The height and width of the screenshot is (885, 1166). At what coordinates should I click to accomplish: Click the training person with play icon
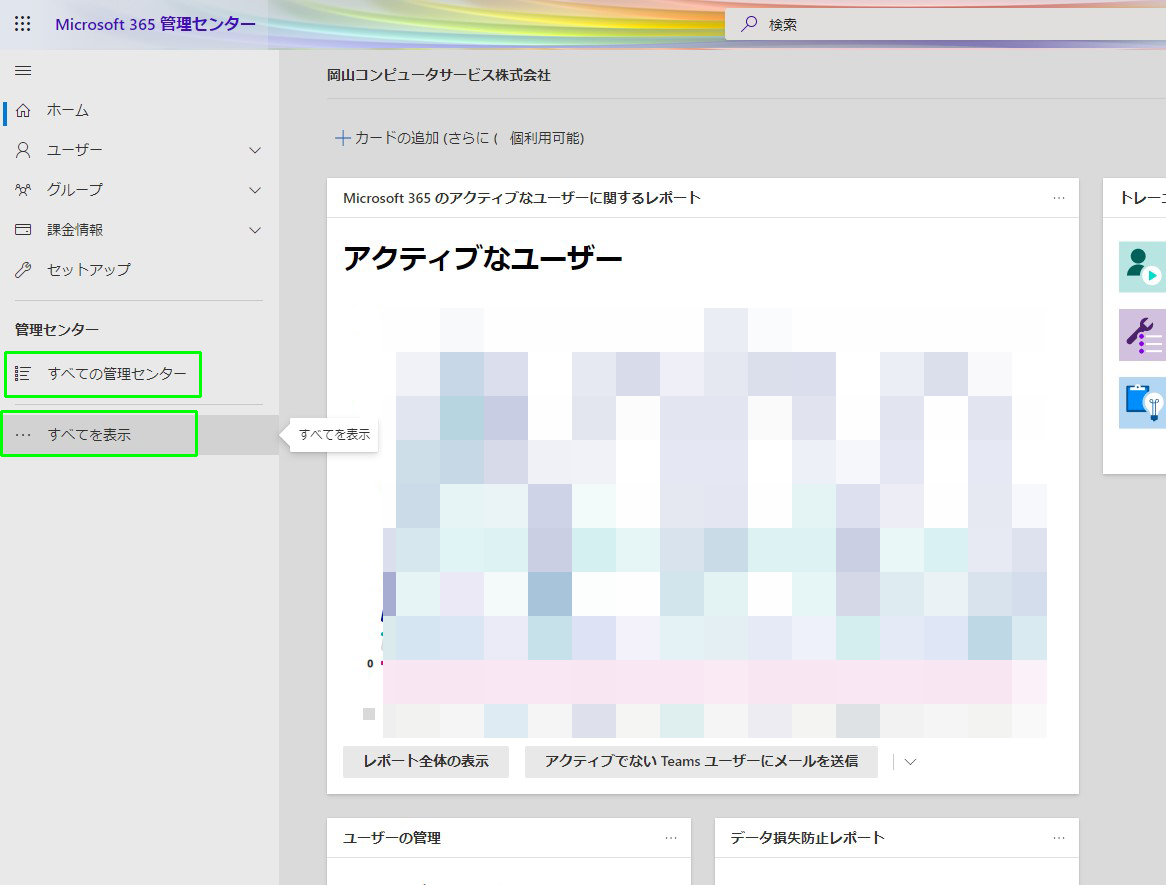pos(1142,266)
